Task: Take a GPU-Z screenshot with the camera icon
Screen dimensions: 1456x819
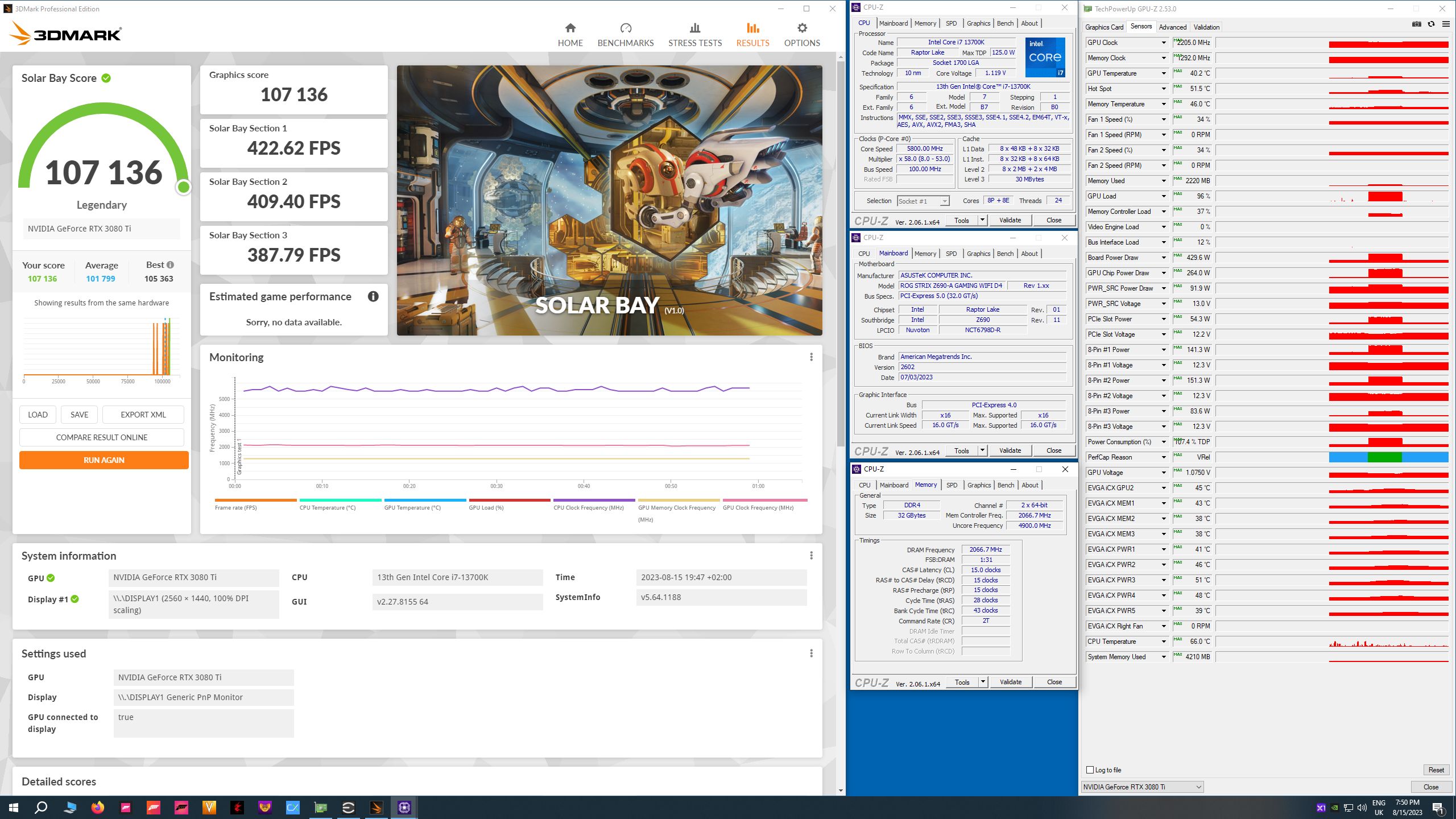Action: tap(1416, 24)
